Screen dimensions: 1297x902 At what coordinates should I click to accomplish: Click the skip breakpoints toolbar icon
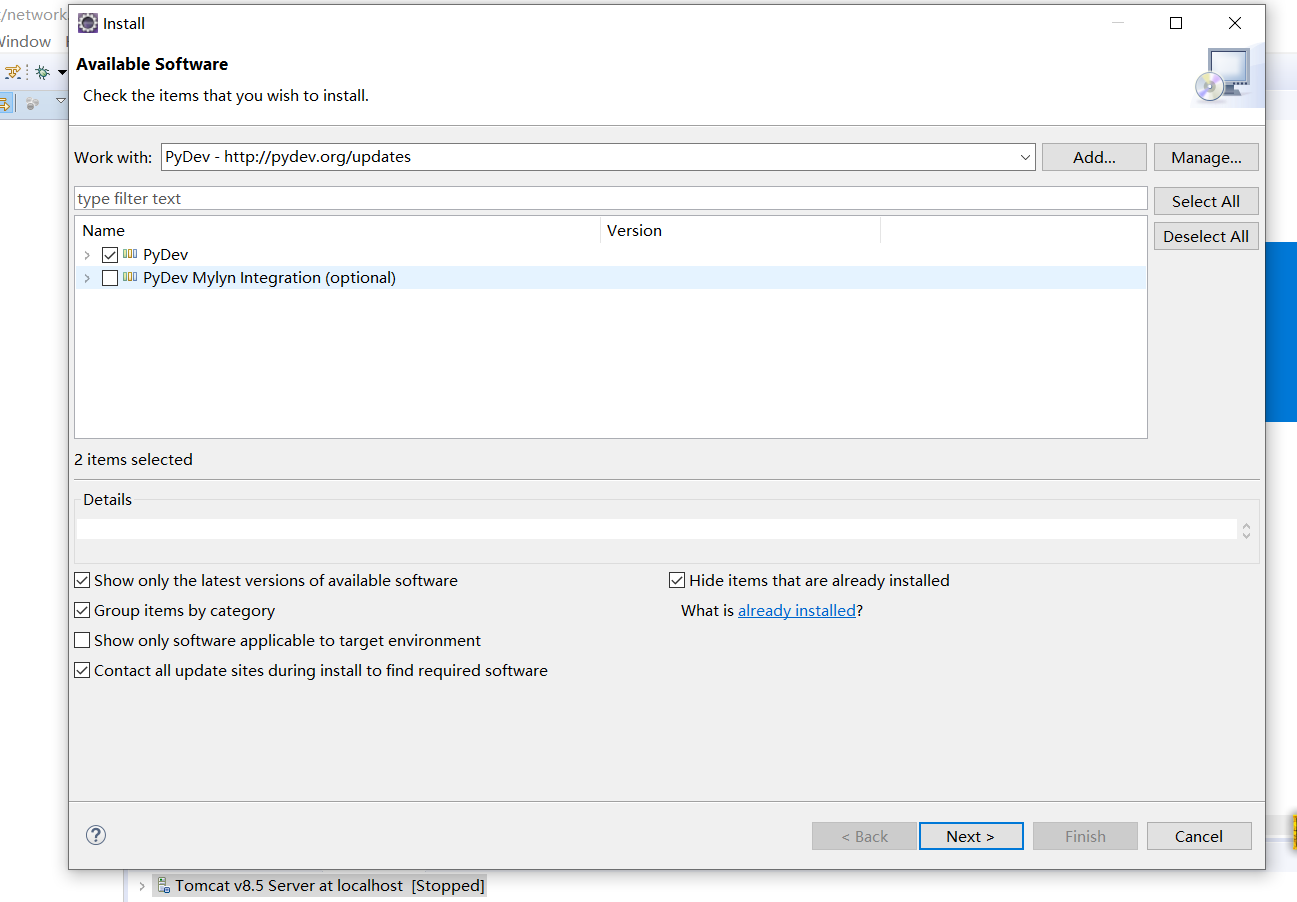[x=12, y=72]
